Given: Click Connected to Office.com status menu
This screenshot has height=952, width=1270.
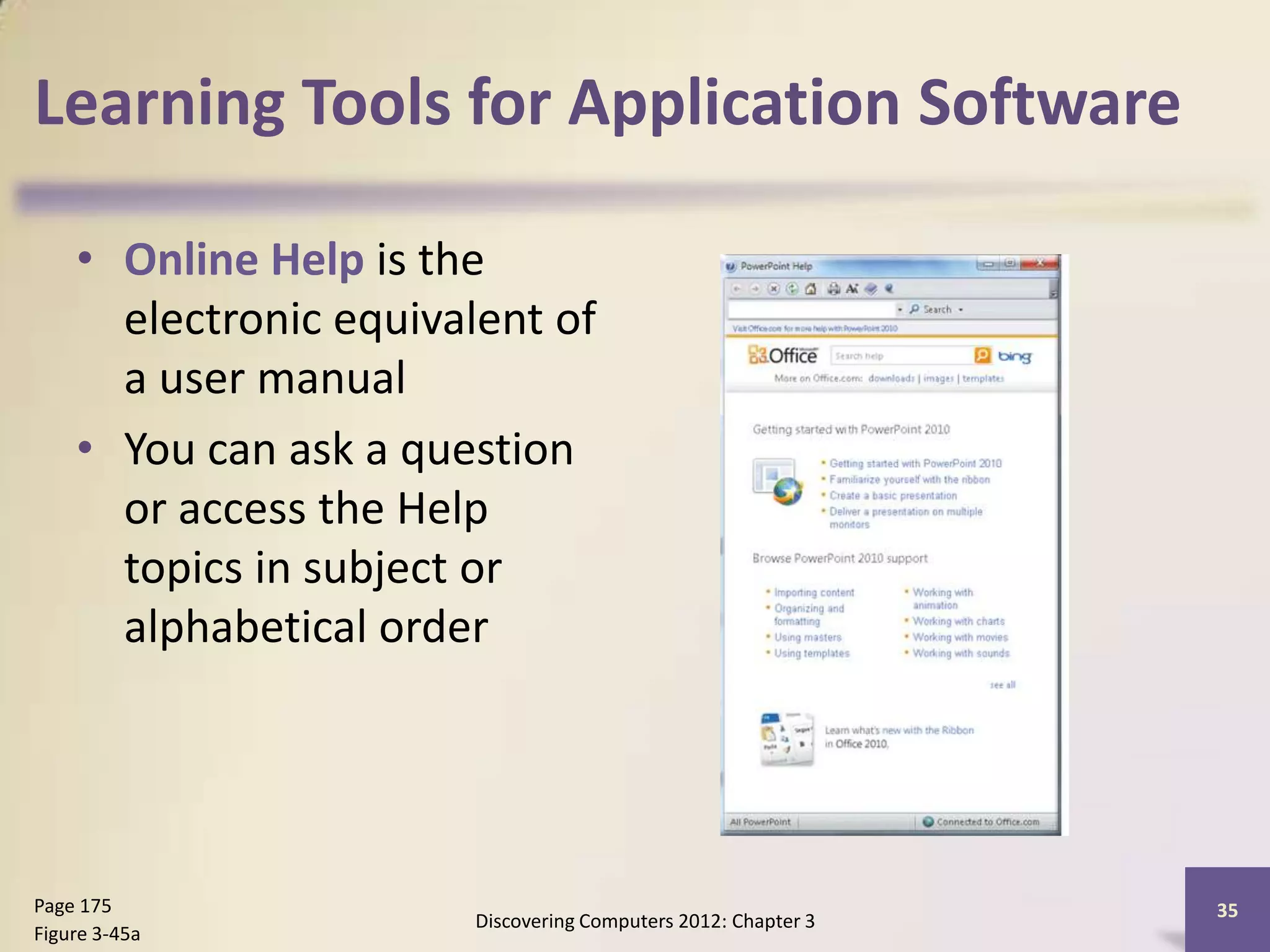Looking at the screenshot, I should click(981, 822).
